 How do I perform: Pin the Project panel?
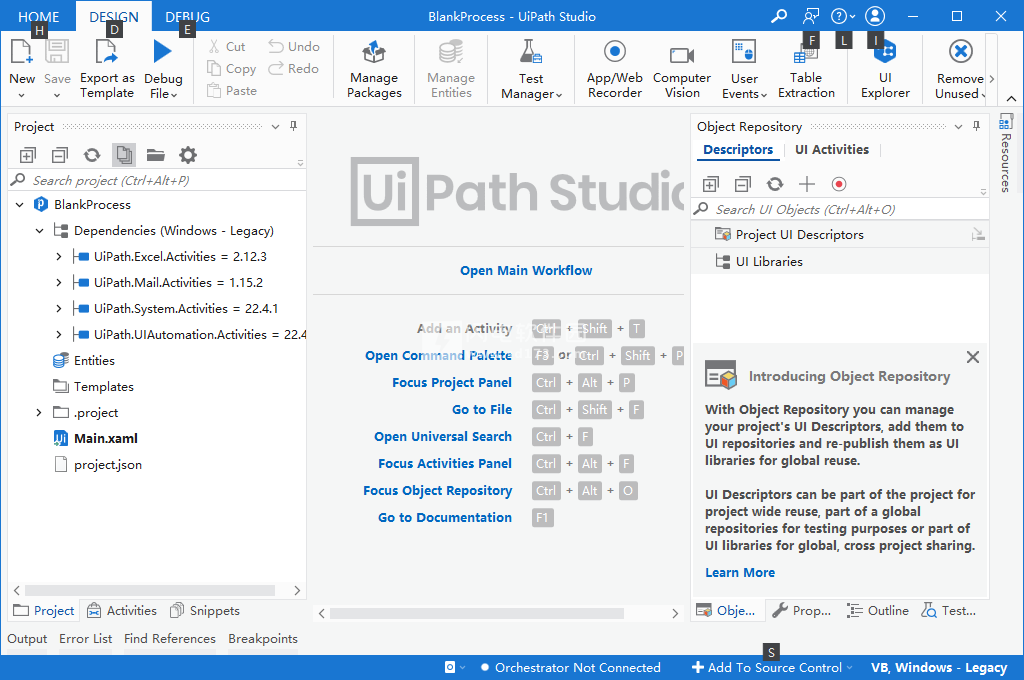point(294,126)
